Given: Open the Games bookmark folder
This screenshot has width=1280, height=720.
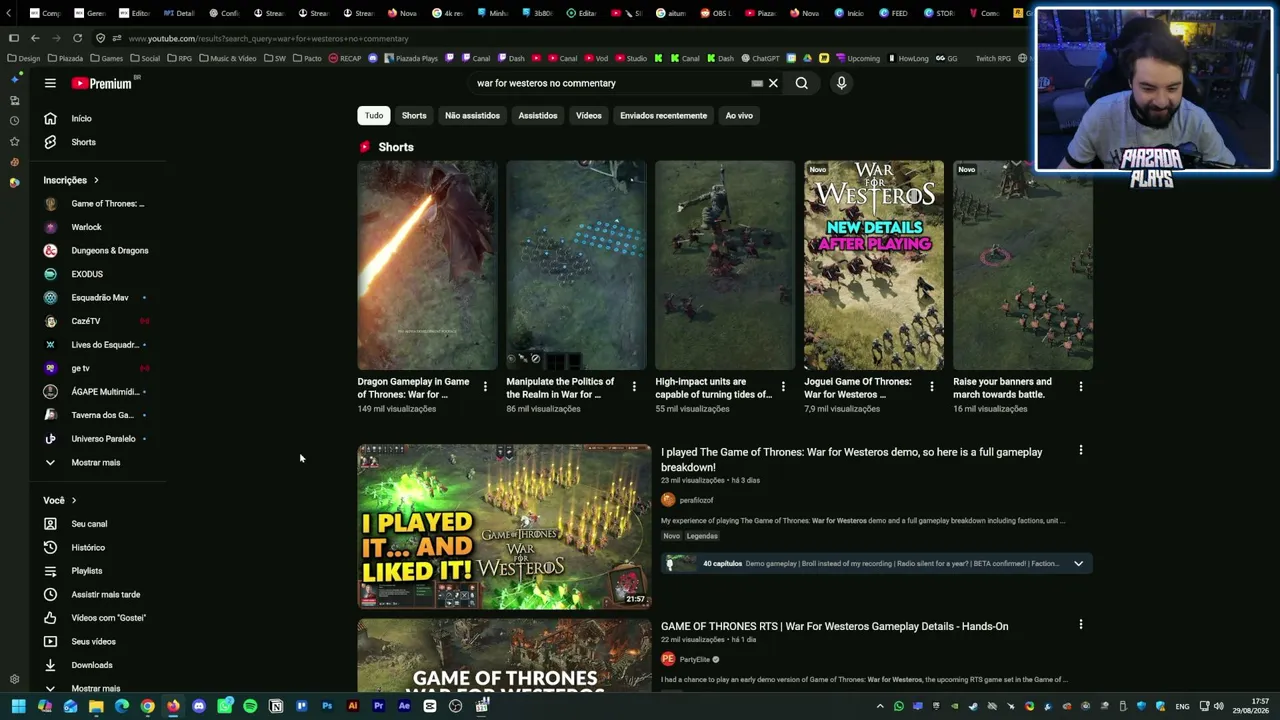Looking at the screenshot, I should 106,58.
